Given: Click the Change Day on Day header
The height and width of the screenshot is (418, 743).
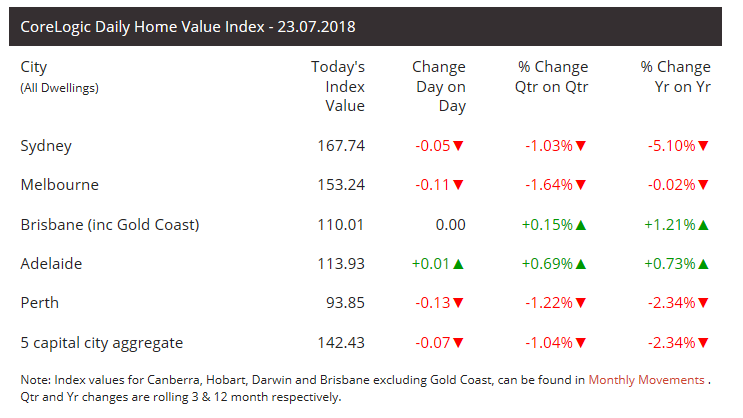Looking at the screenshot, I should coord(439,87).
